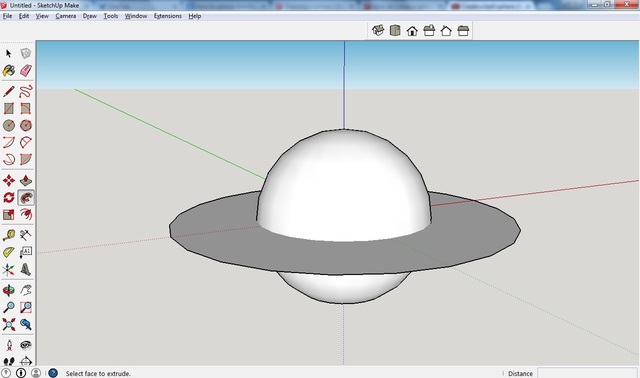Screen dimensions: 640x378
Task: Select the Protractor tool
Action: [9, 252]
